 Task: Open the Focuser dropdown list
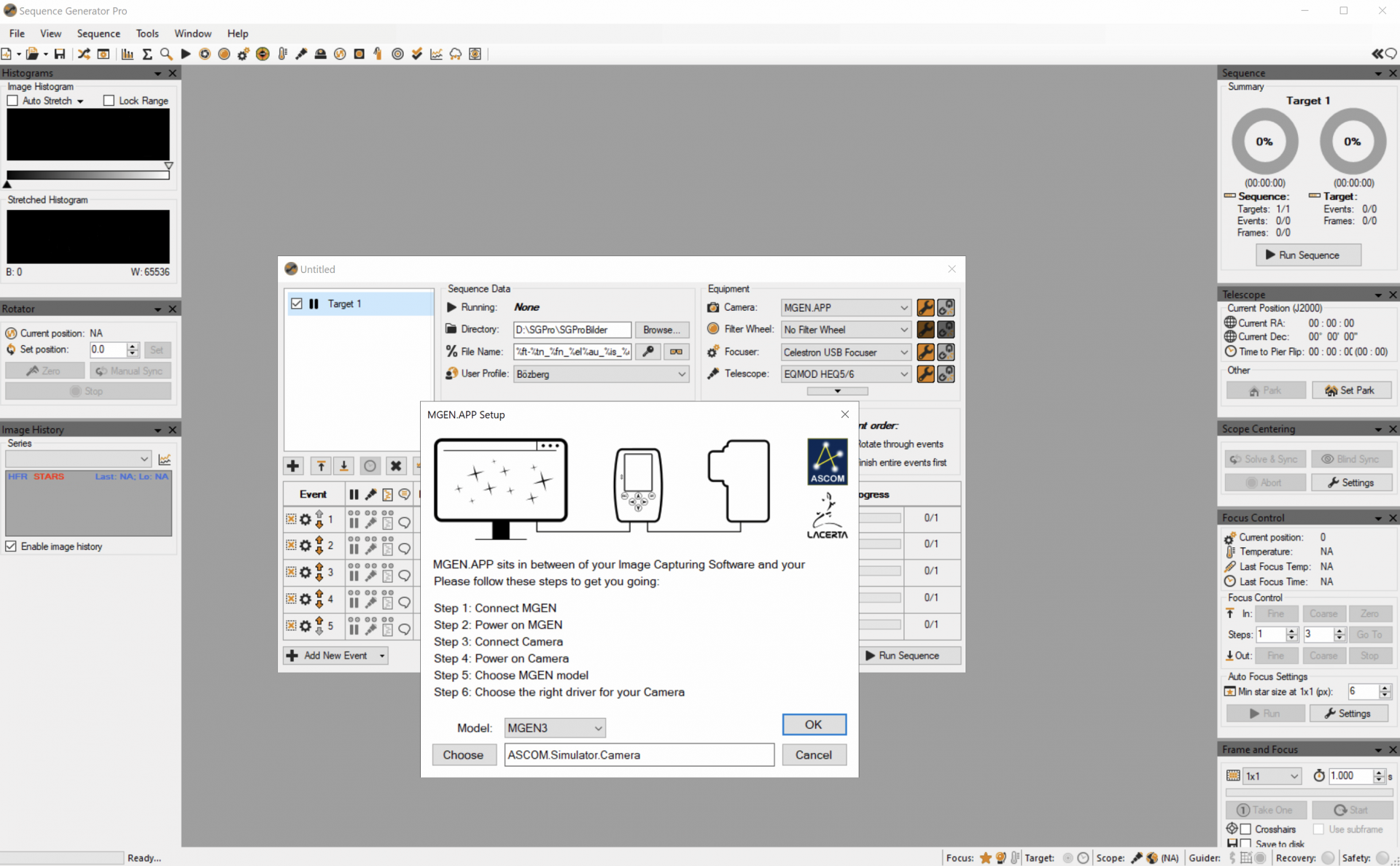click(x=846, y=352)
